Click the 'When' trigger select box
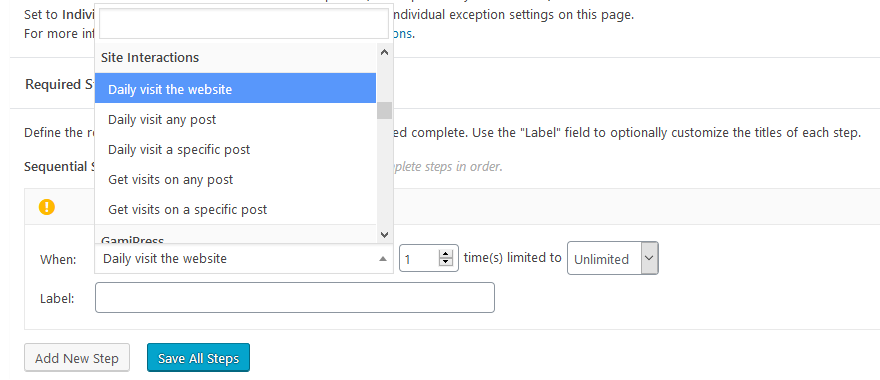The image size is (880, 380). pyautogui.click(x=244, y=259)
